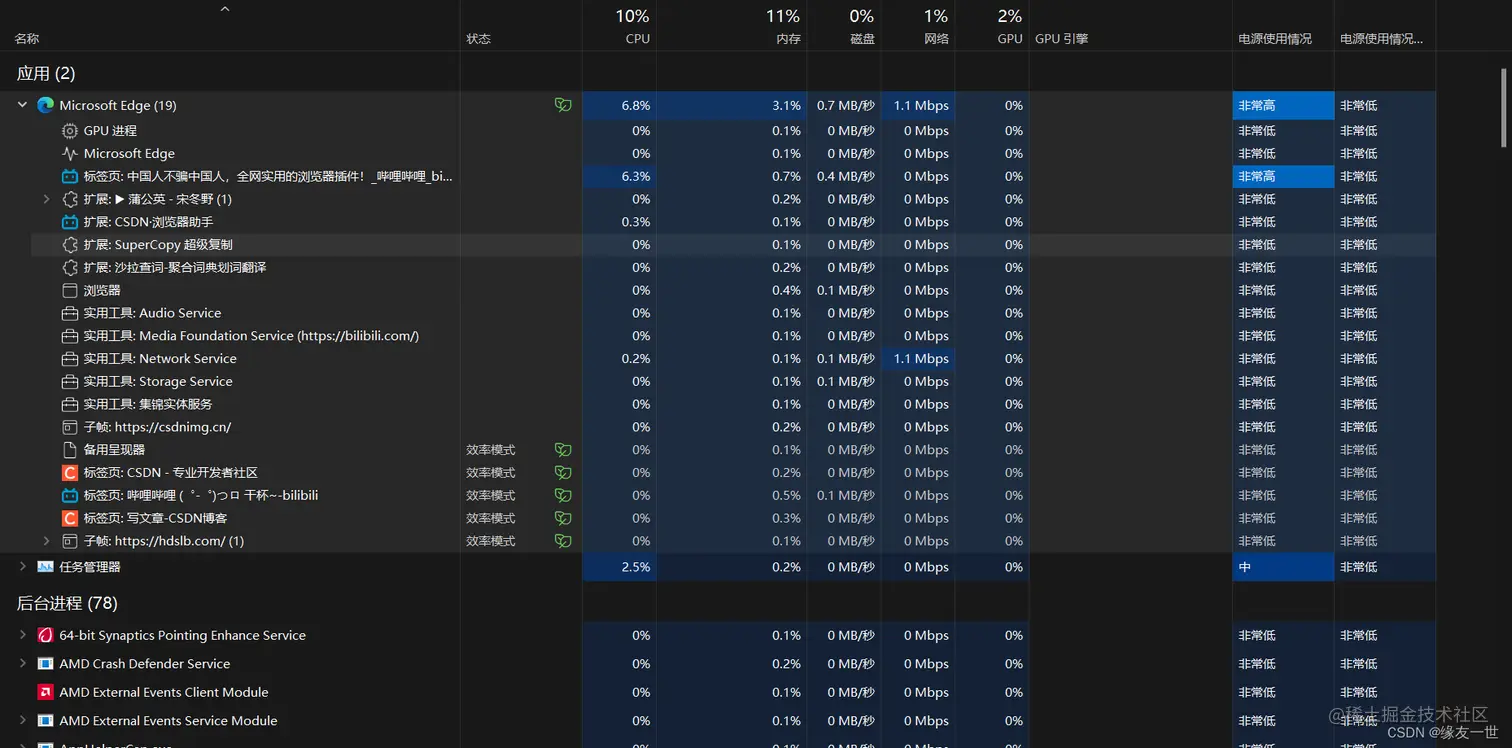1512x748 pixels.
Task: Sort by 状态 column header
Action: [478, 39]
